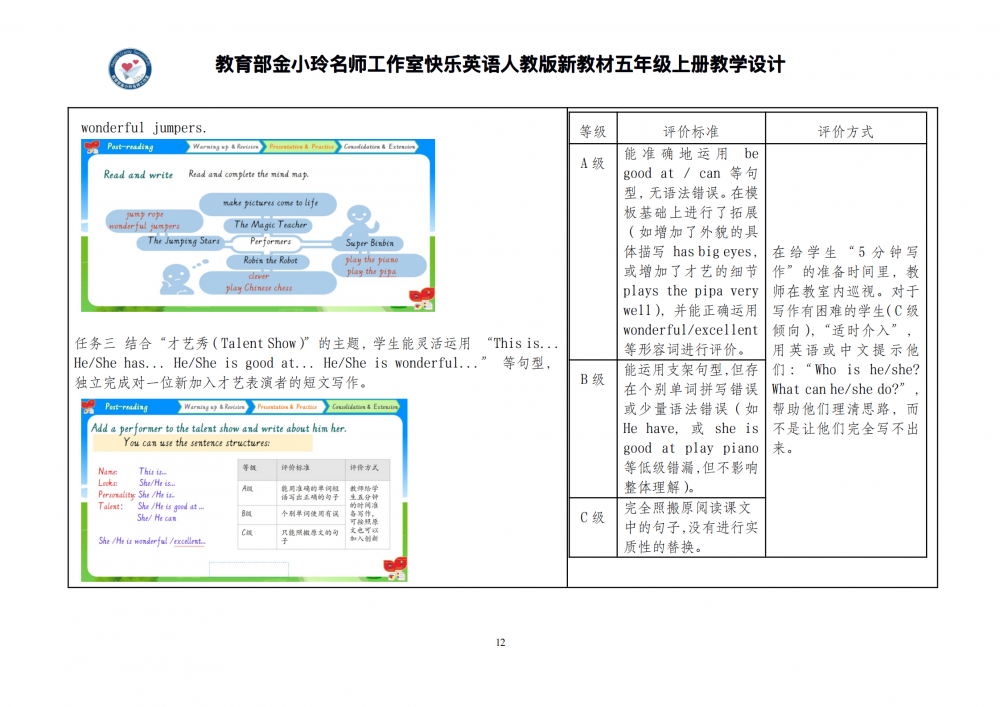Image resolution: width=1000 pixels, height=707 pixels.
Task: Click the paragraph starting with 任务三
Action: [x=317, y=363]
